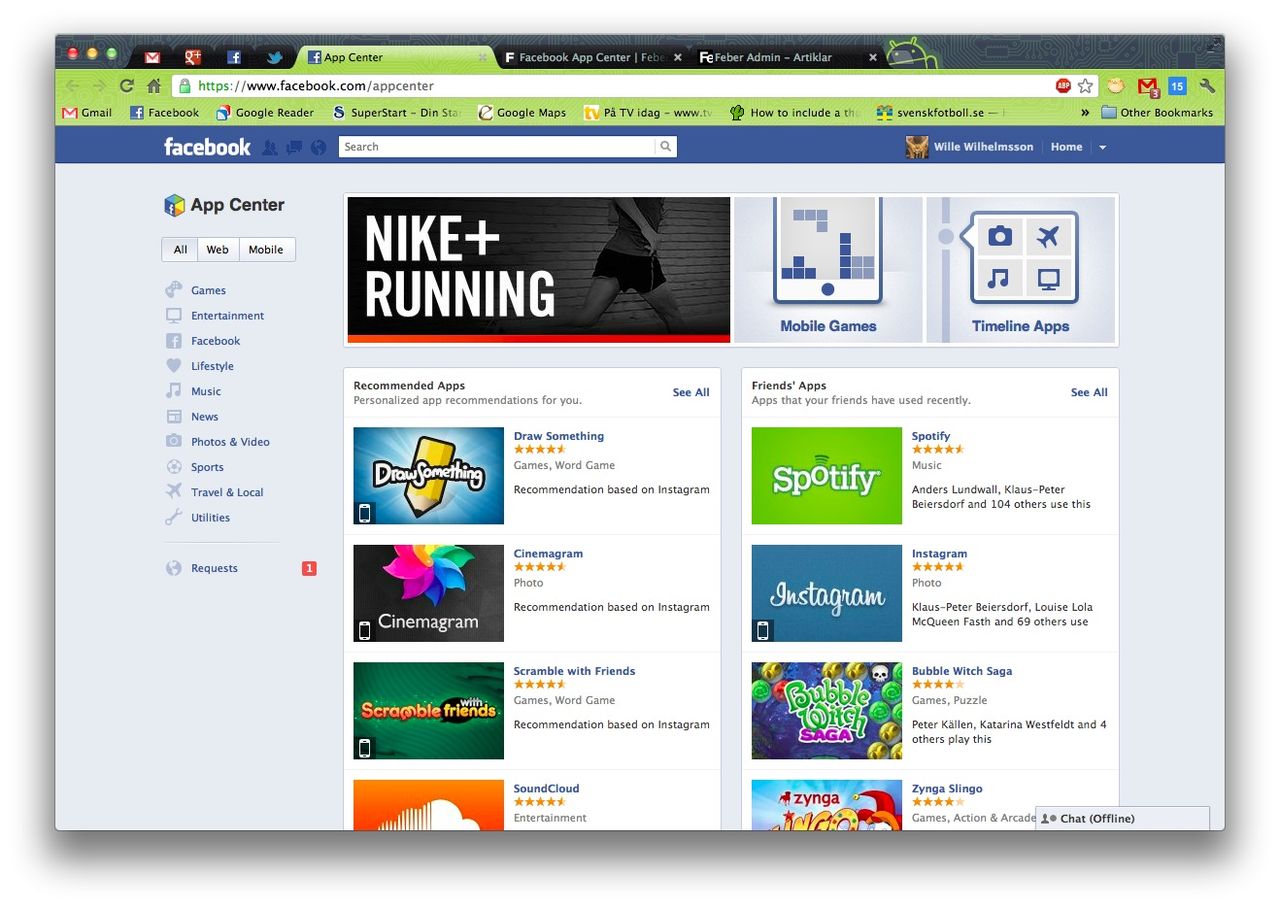Open the calendar extension showing 15
Screen dimensions: 1280x907
(x=1177, y=86)
